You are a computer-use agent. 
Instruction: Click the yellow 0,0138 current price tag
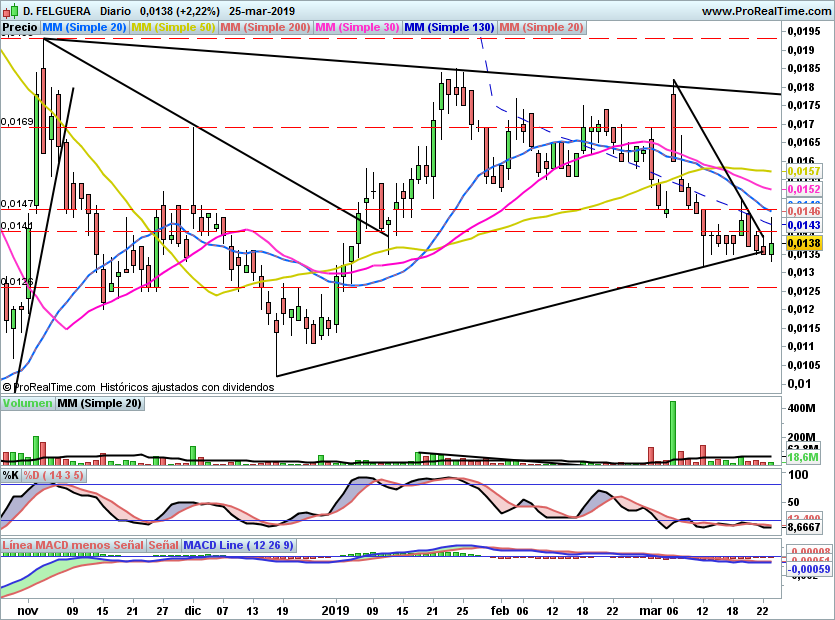tap(804, 243)
